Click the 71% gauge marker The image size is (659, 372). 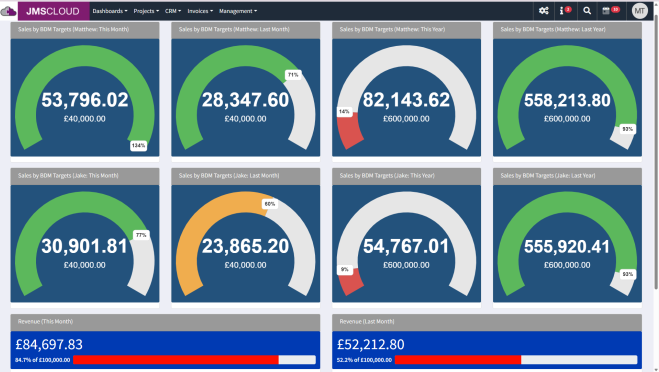293,75
